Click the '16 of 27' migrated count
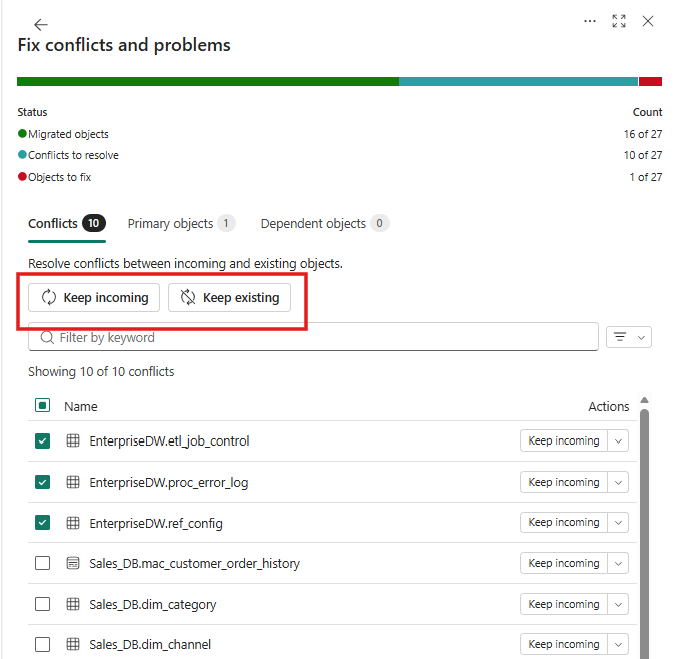Screen dimensions: 675x659 pyautogui.click(x=643, y=134)
